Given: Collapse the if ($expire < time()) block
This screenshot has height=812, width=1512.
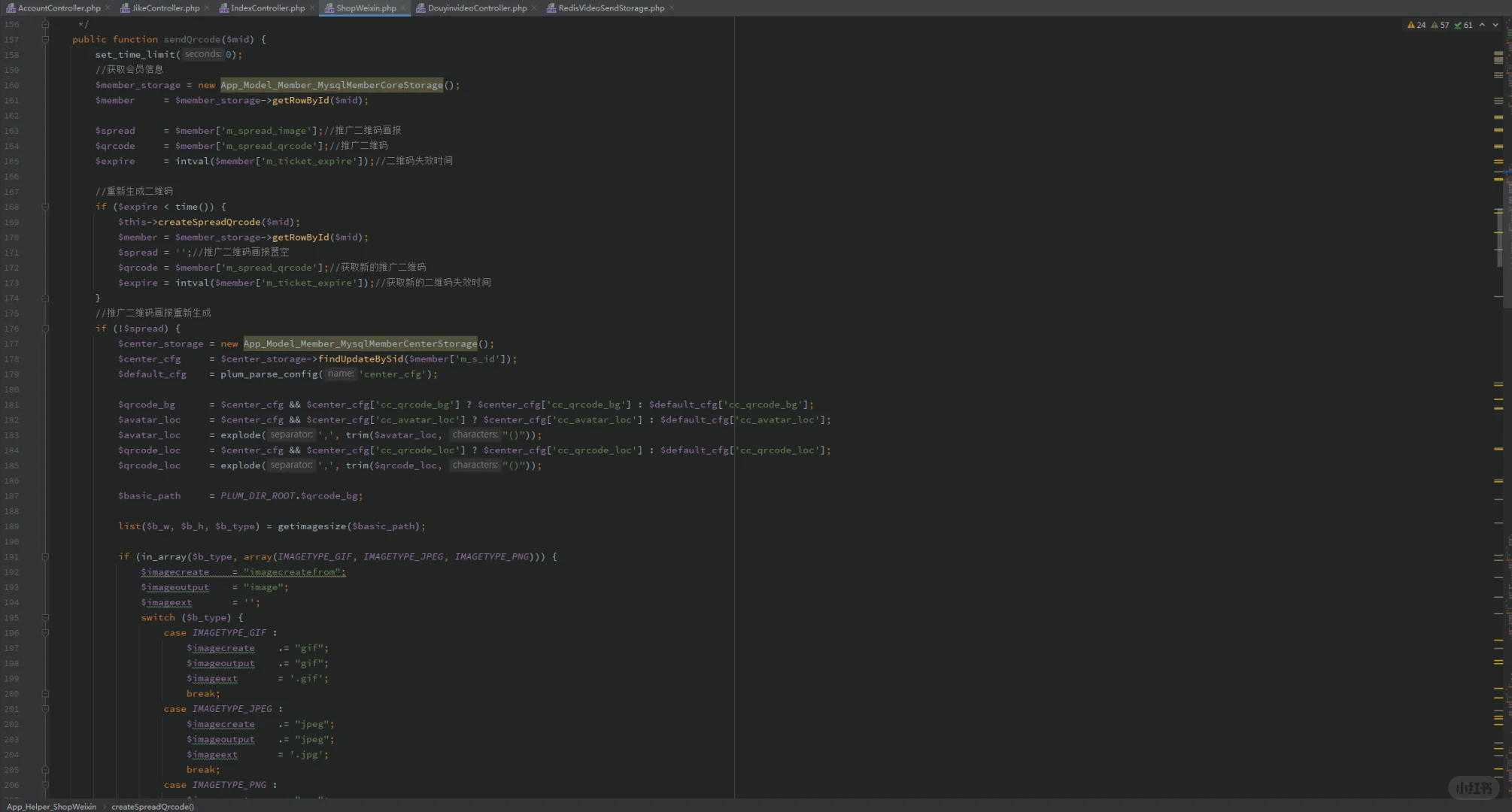Looking at the screenshot, I should click(45, 207).
